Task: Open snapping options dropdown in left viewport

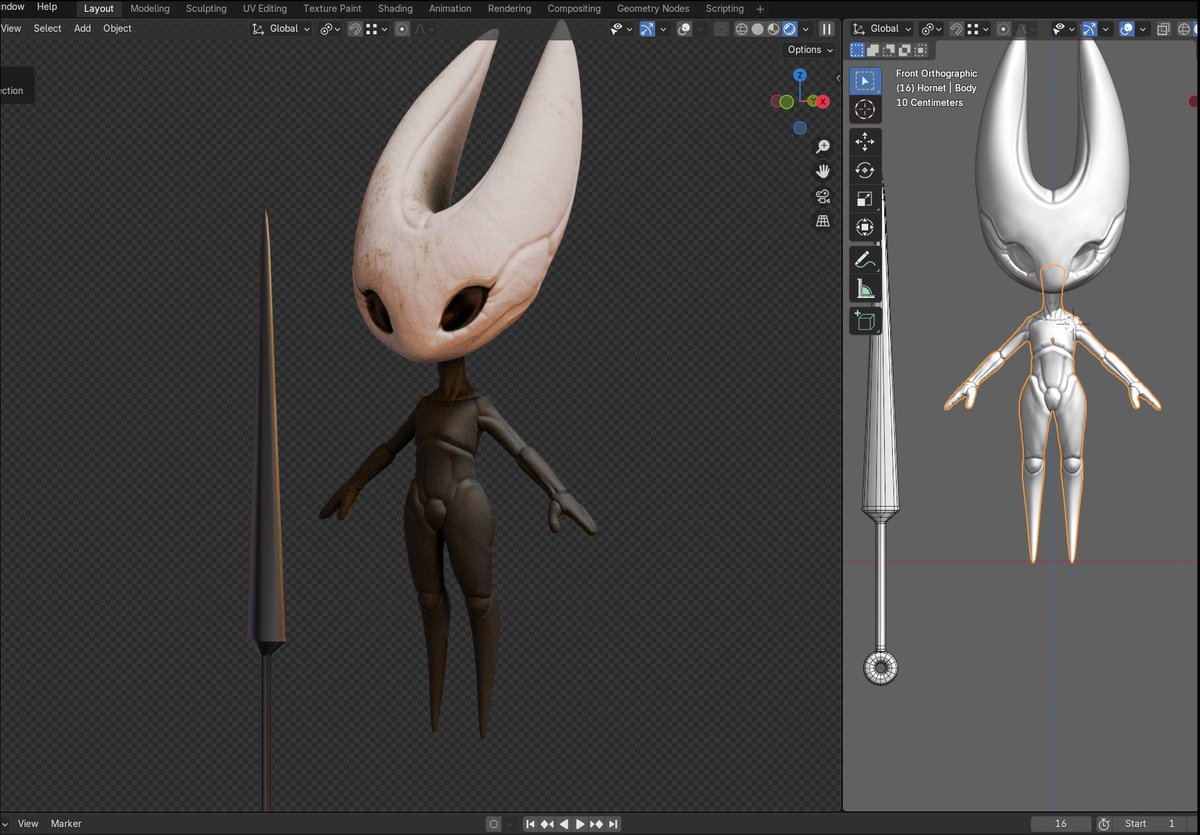Action: pyautogui.click(x=377, y=29)
